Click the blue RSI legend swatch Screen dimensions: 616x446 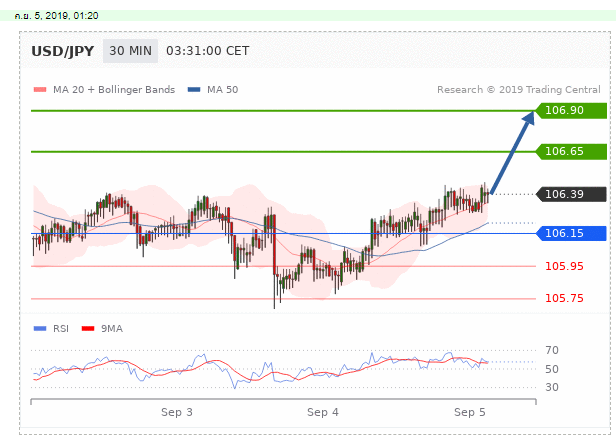pos(40,329)
